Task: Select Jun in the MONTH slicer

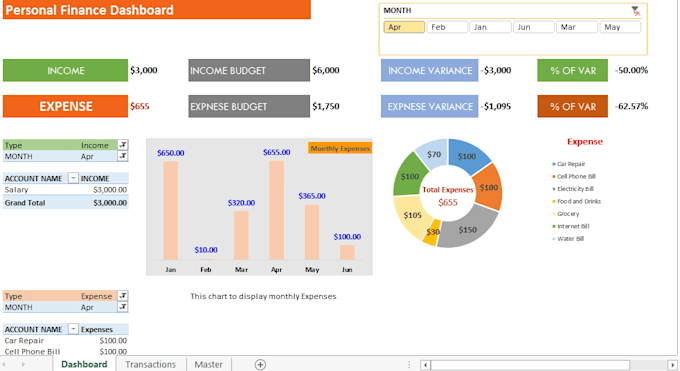Action: 534,27
